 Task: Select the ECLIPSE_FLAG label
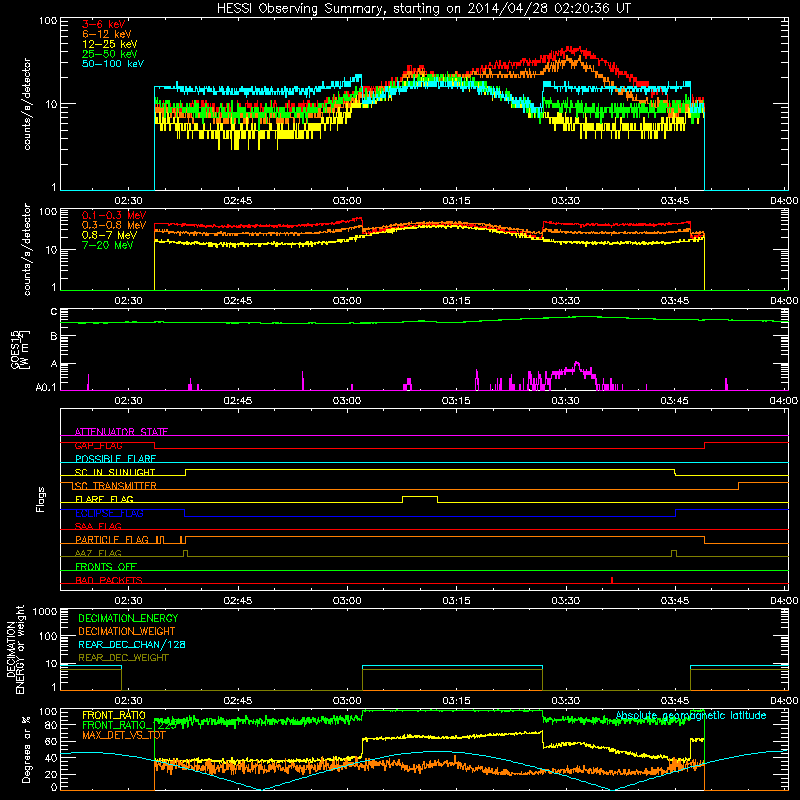click(x=109, y=513)
